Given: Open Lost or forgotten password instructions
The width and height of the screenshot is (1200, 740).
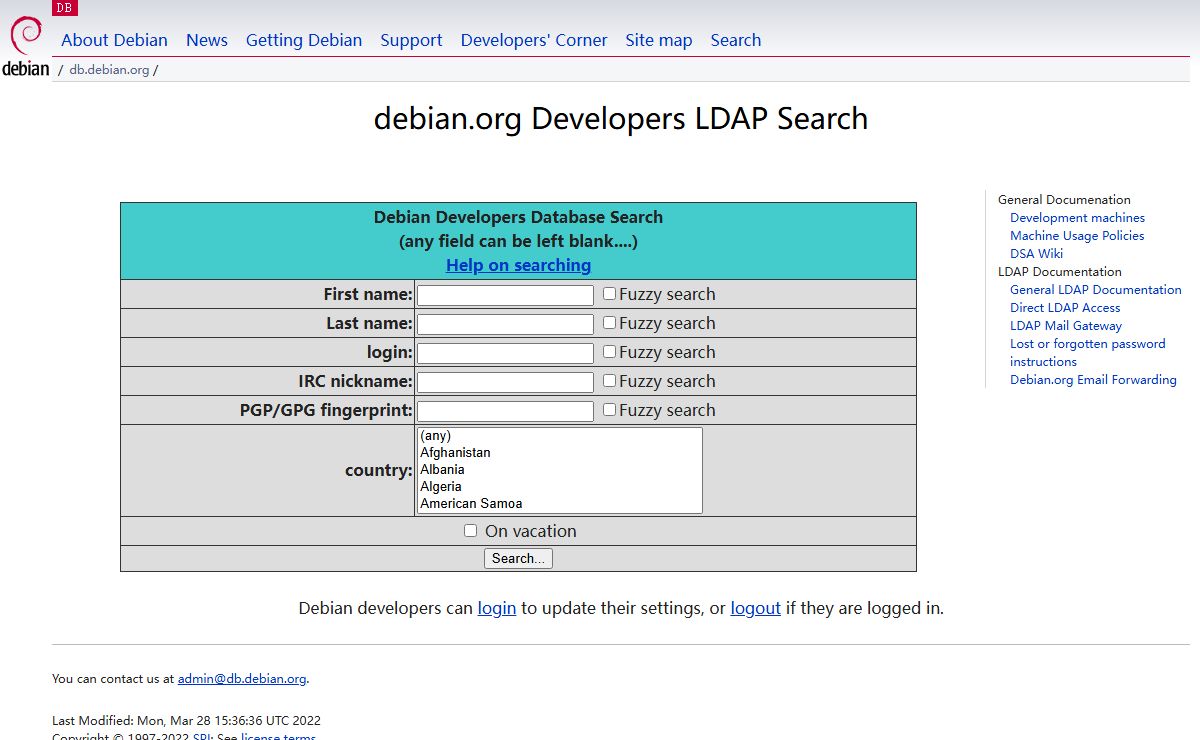Looking at the screenshot, I should (1088, 353).
